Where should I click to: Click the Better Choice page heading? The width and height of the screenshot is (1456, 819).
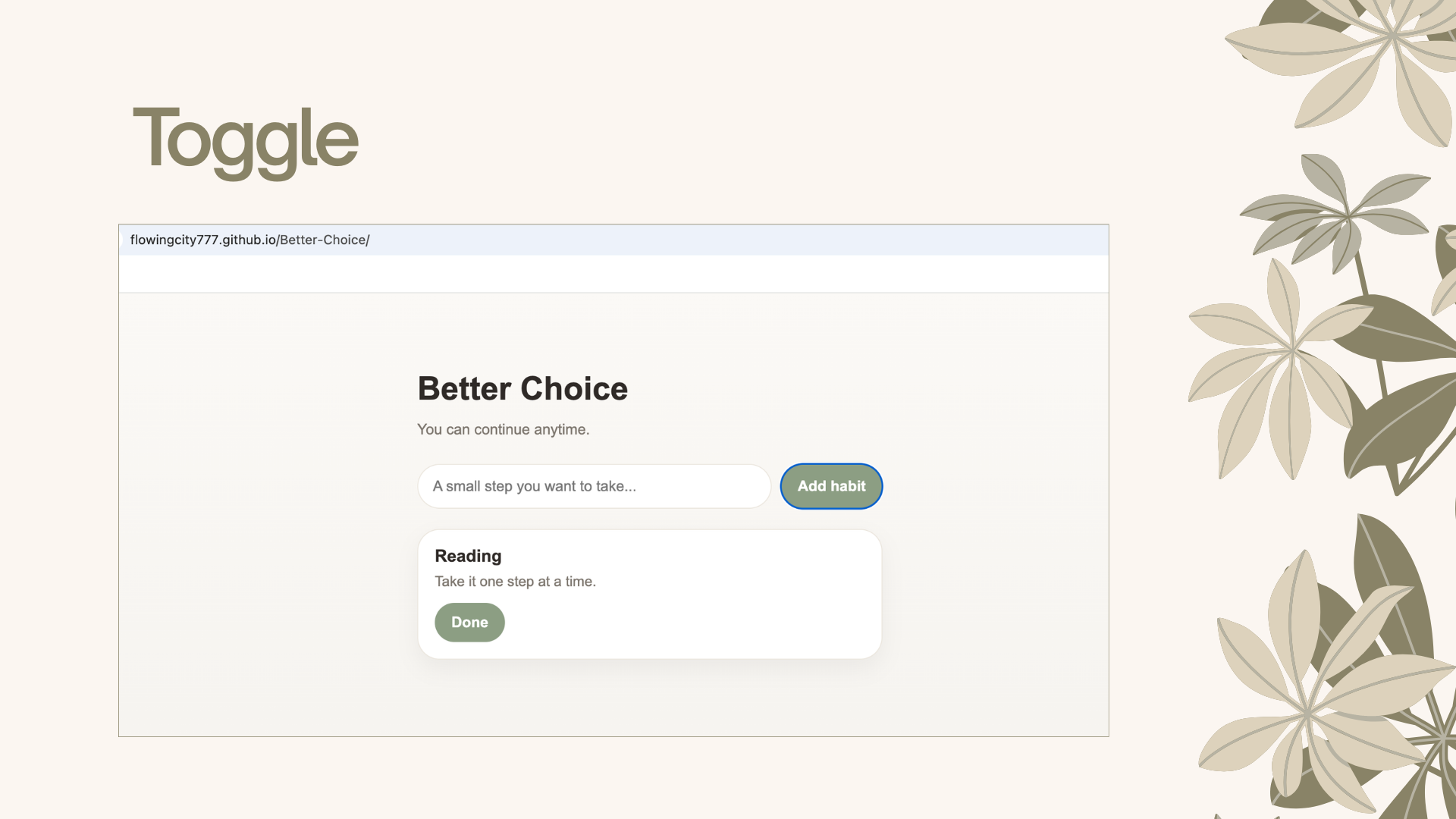click(x=522, y=388)
